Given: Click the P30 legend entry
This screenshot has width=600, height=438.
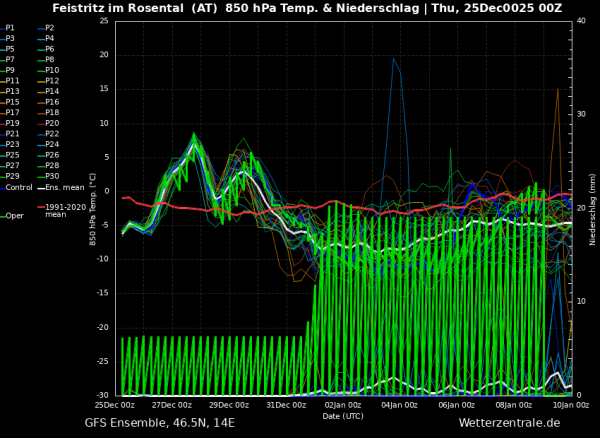Looking at the screenshot, I should click(x=52, y=176).
